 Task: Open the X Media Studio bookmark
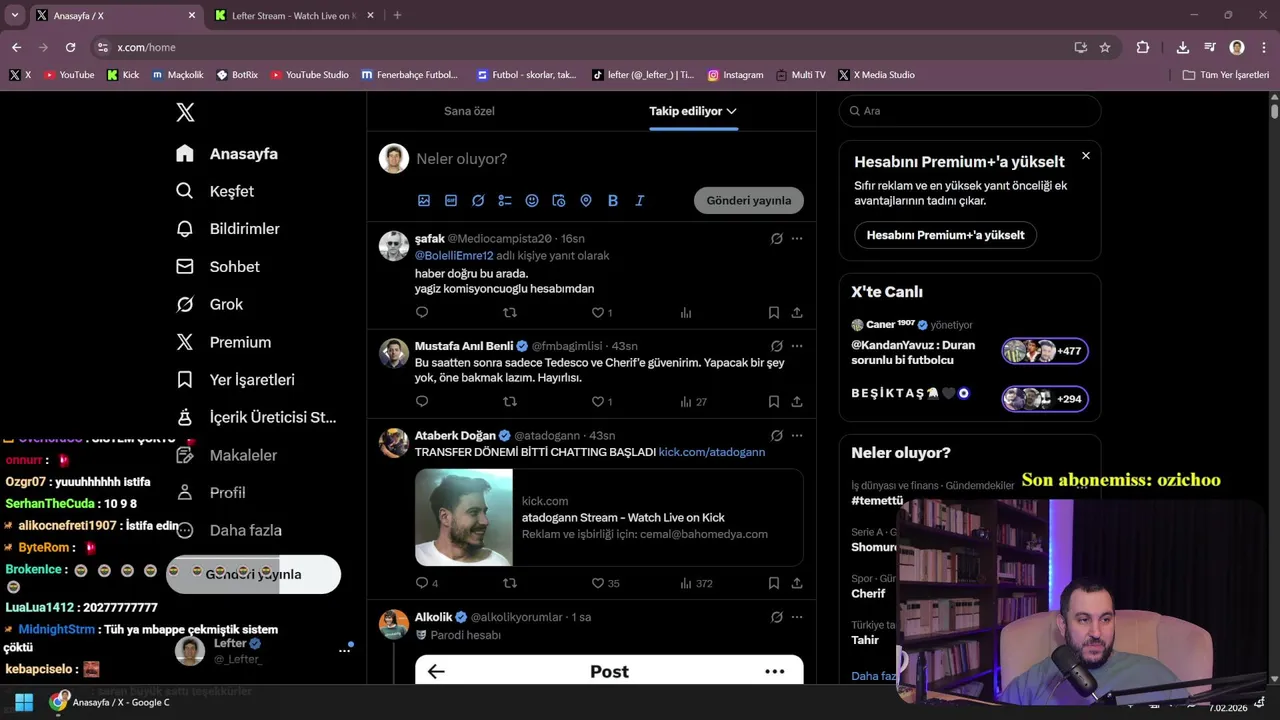(877, 75)
